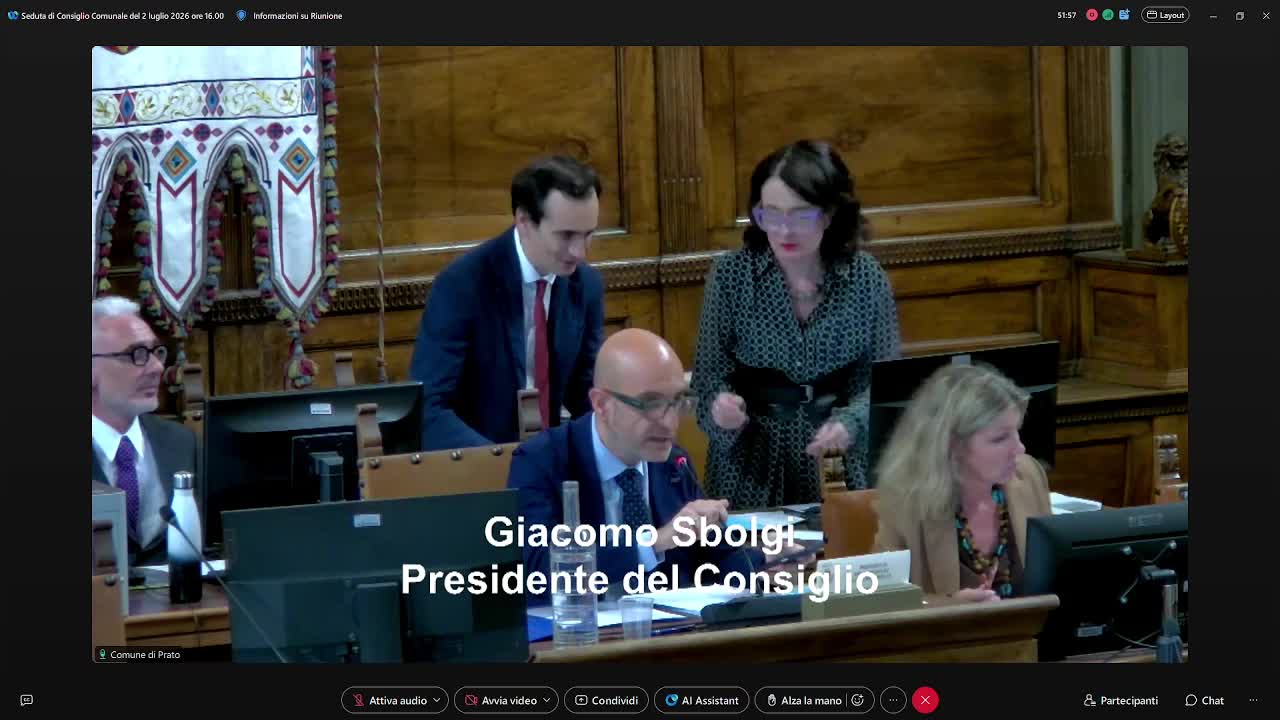1280x720 pixels.
Task: Toggle closed captions icon in the lower-left corner
Action: (x=27, y=700)
